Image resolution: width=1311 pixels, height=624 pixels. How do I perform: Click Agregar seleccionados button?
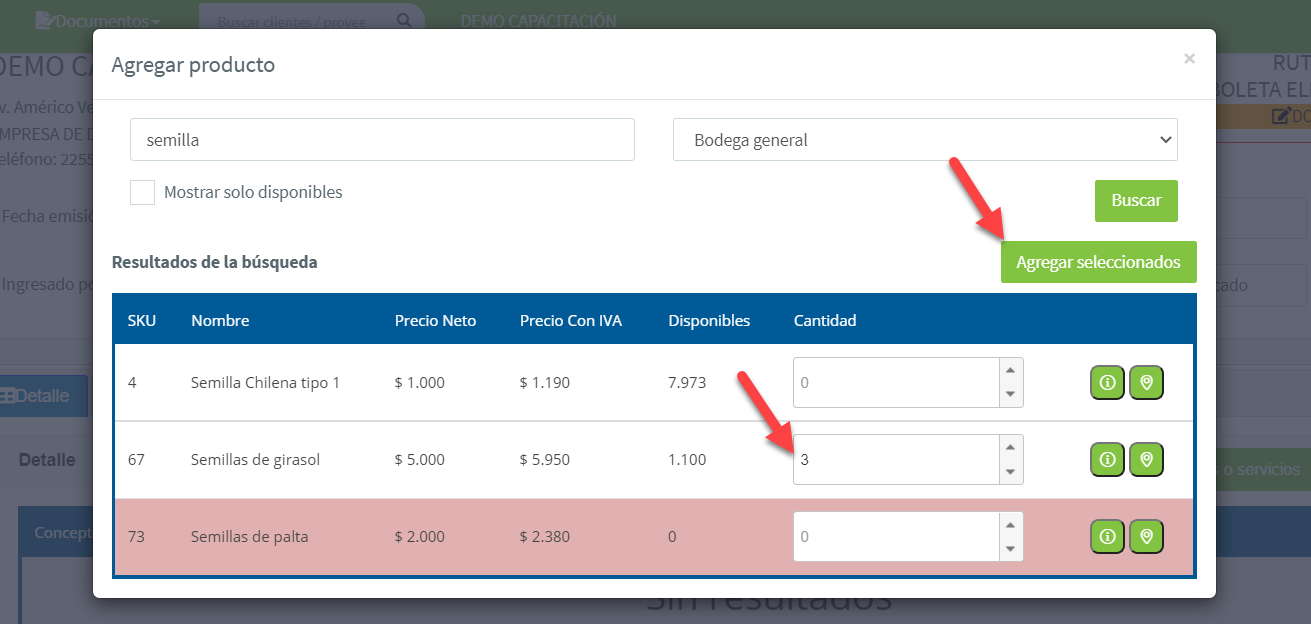pos(1098,262)
